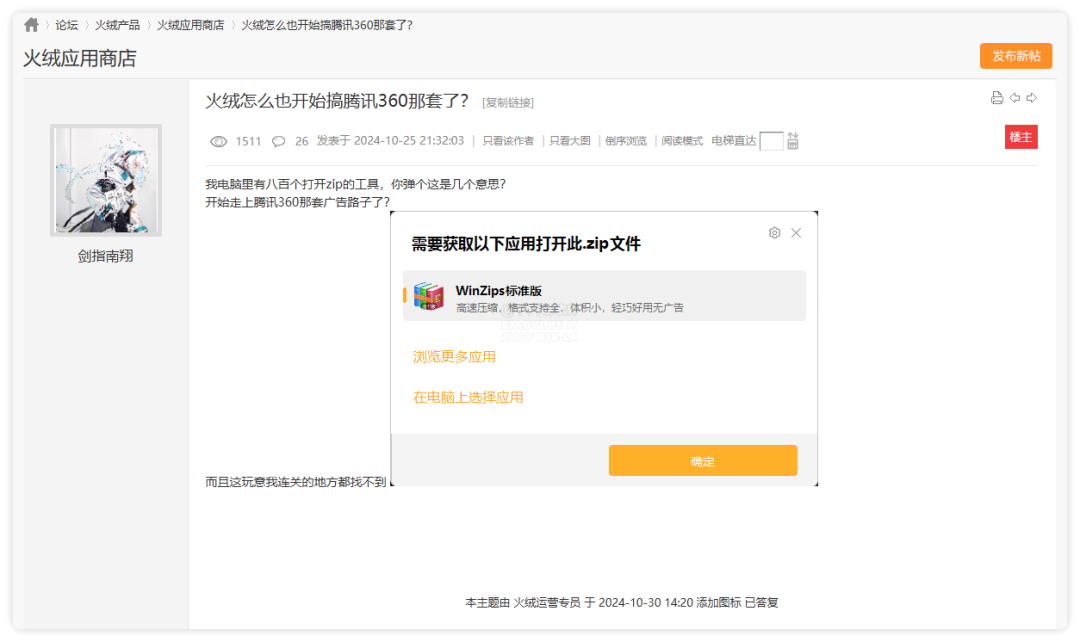Click 在电脑上选择应用 link
Screen dimensions: 1080x642
(468, 397)
